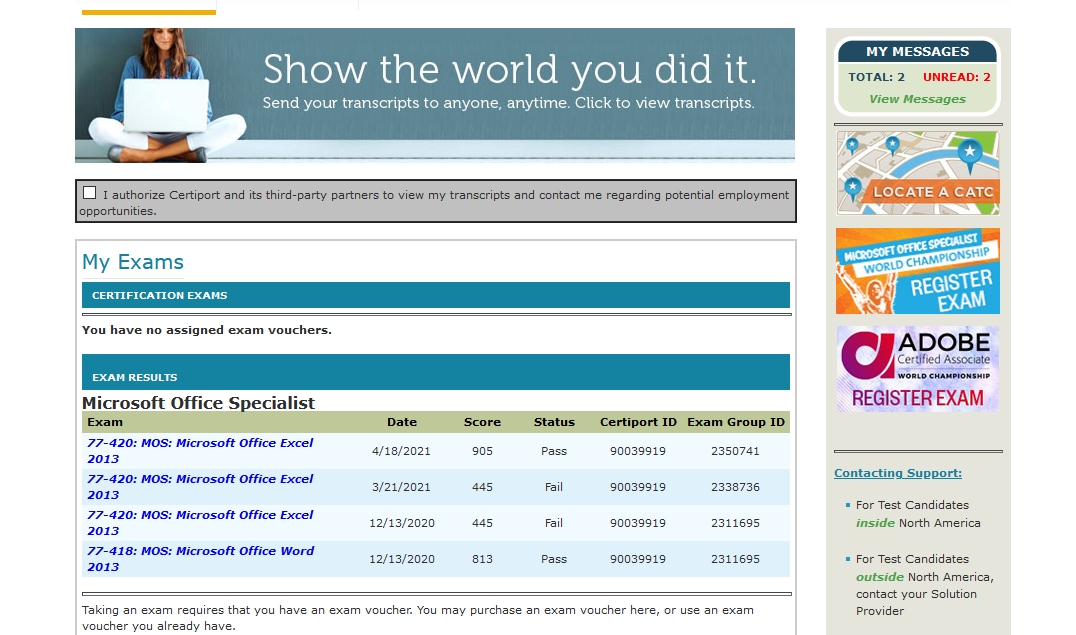Click the Locate a CATC map banner

918,173
